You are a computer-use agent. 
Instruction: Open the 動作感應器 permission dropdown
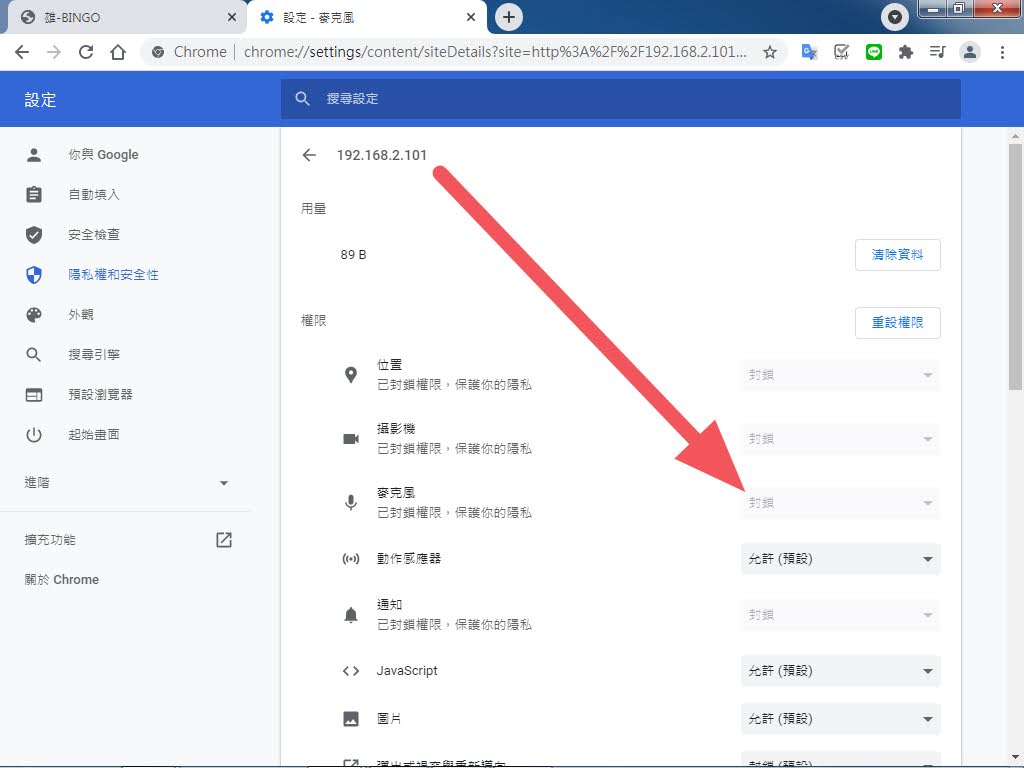(840, 558)
